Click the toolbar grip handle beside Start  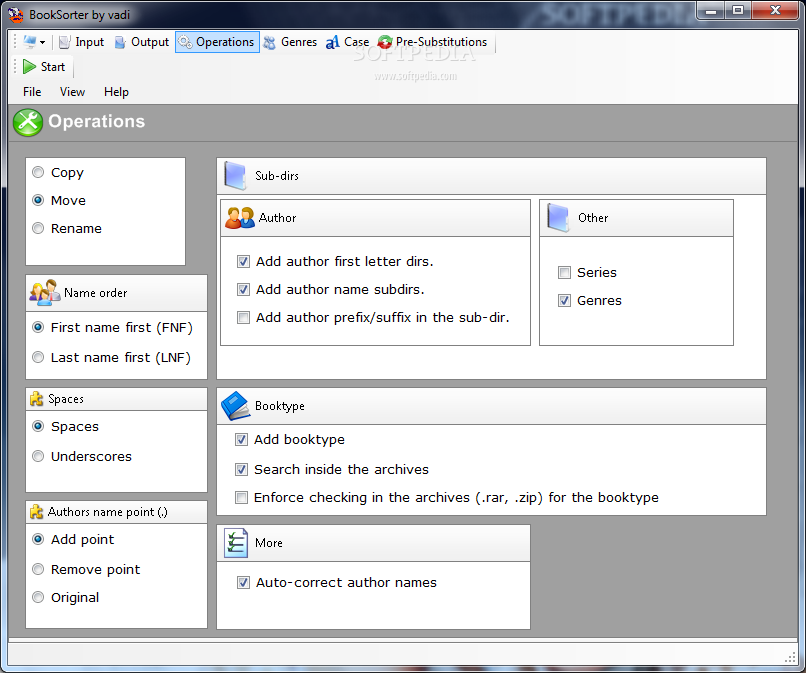coord(15,67)
